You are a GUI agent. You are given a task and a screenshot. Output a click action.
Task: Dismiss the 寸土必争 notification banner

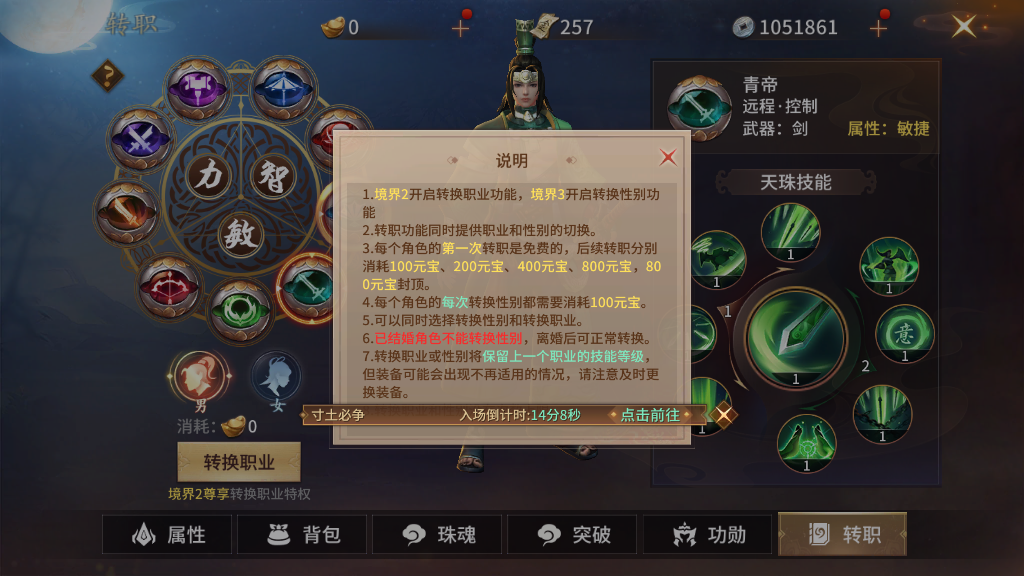724,415
